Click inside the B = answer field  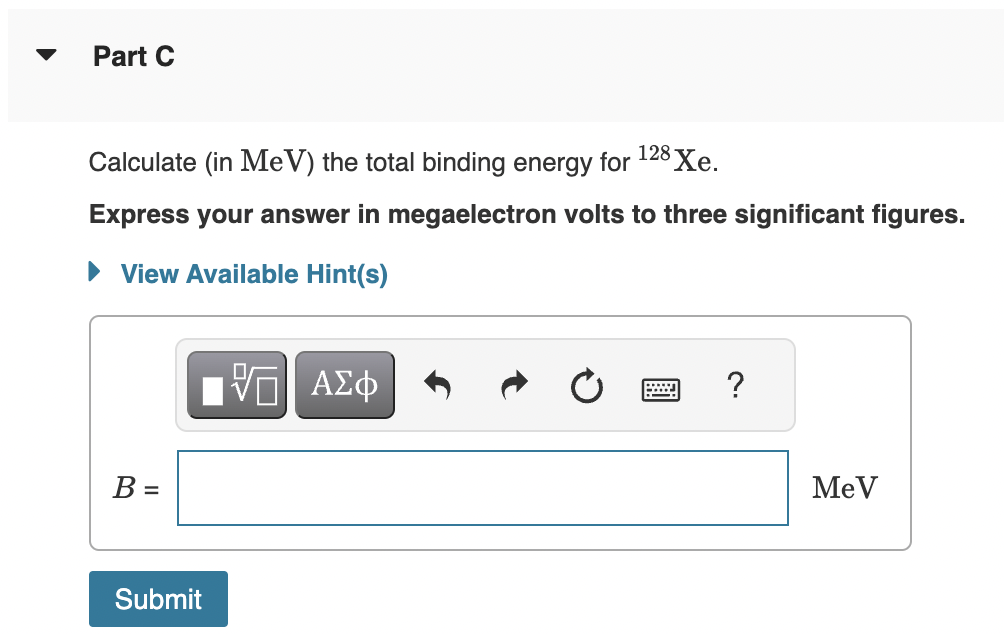coord(482,487)
